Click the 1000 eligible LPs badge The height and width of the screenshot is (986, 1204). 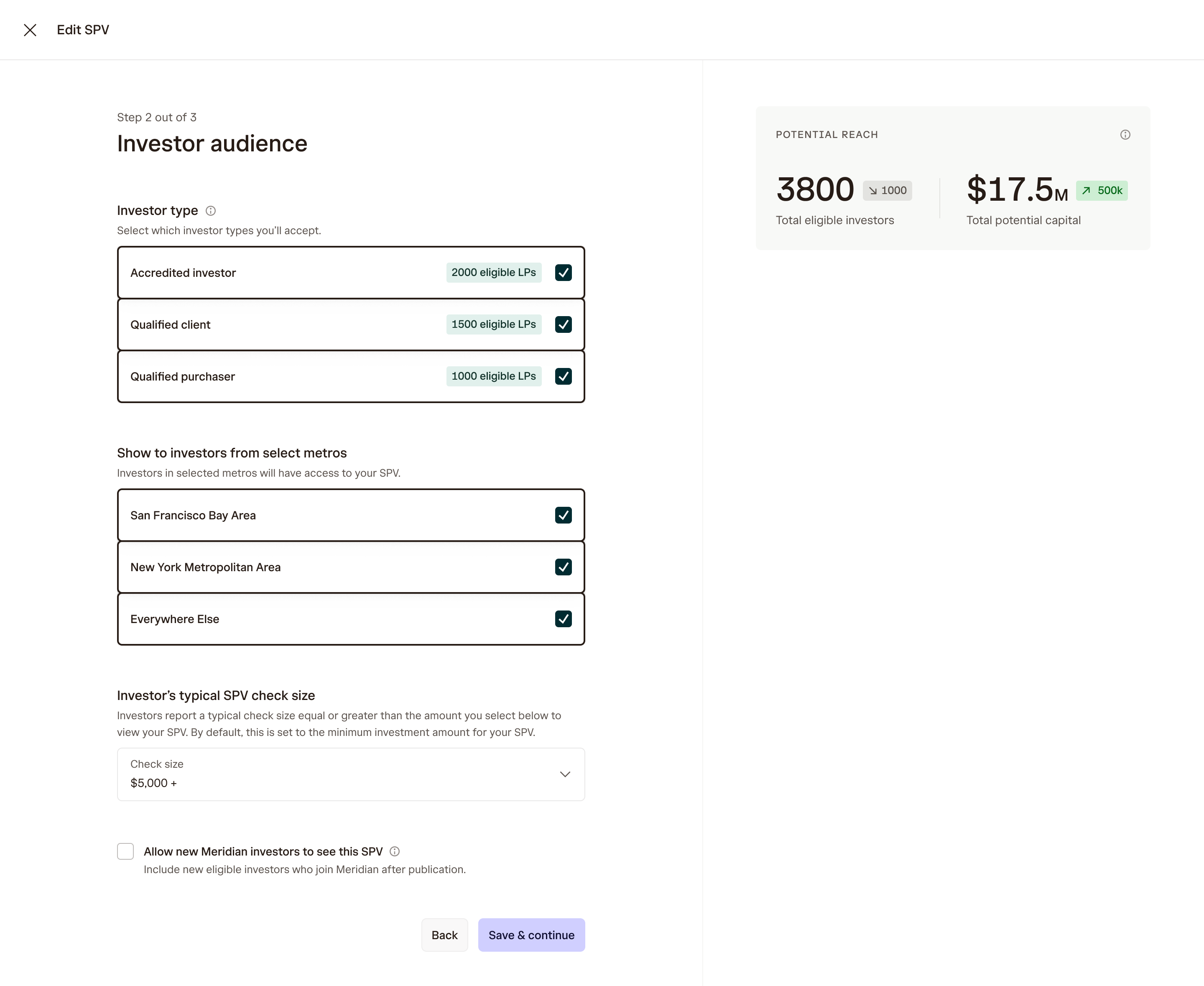tap(494, 376)
